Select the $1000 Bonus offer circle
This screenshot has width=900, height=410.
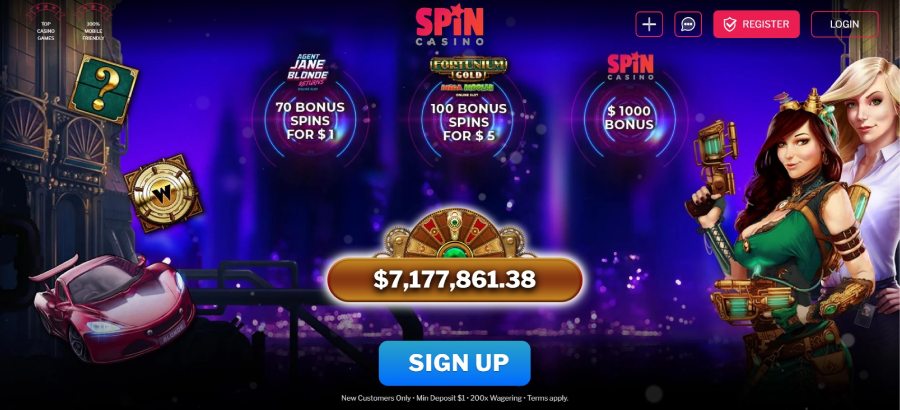(x=629, y=118)
